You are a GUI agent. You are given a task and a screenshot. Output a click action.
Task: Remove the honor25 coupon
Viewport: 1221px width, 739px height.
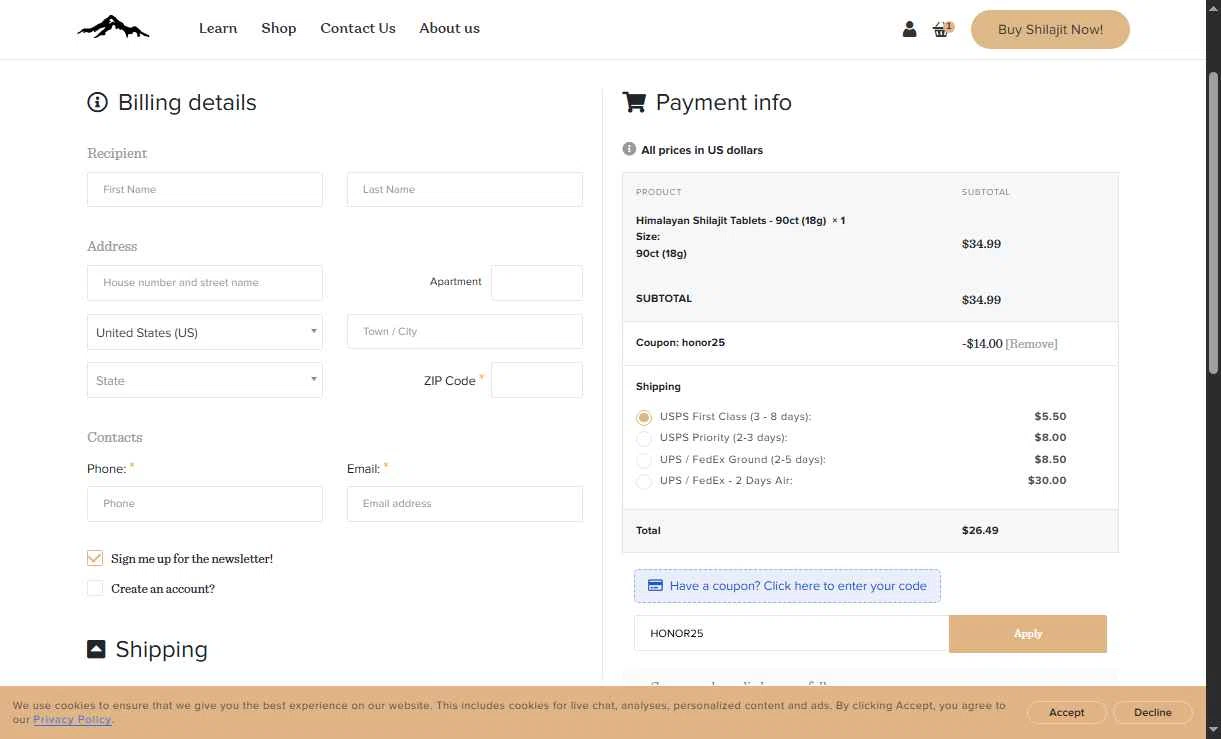pyautogui.click(x=1031, y=344)
